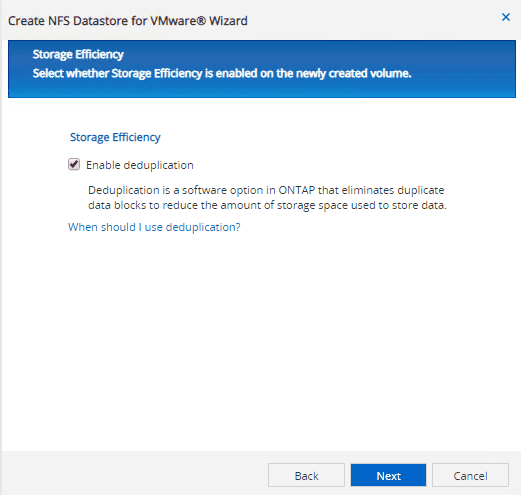This screenshot has height=495, width=521.
Task: Dismiss dialog via top-right blue X
Action: pos(506,17)
